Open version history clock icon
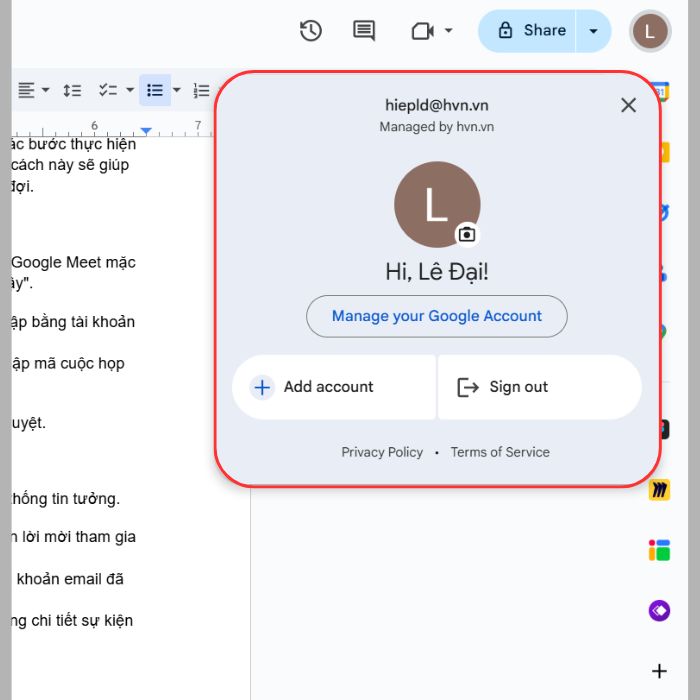Image resolution: width=700 pixels, height=700 pixels. pyautogui.click(x=310, y=31)
